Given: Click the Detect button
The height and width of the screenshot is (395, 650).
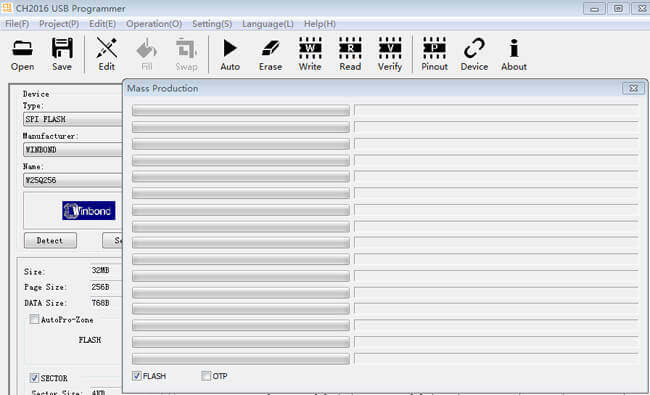Looking at the screenshot, I should tap(50, 240).
